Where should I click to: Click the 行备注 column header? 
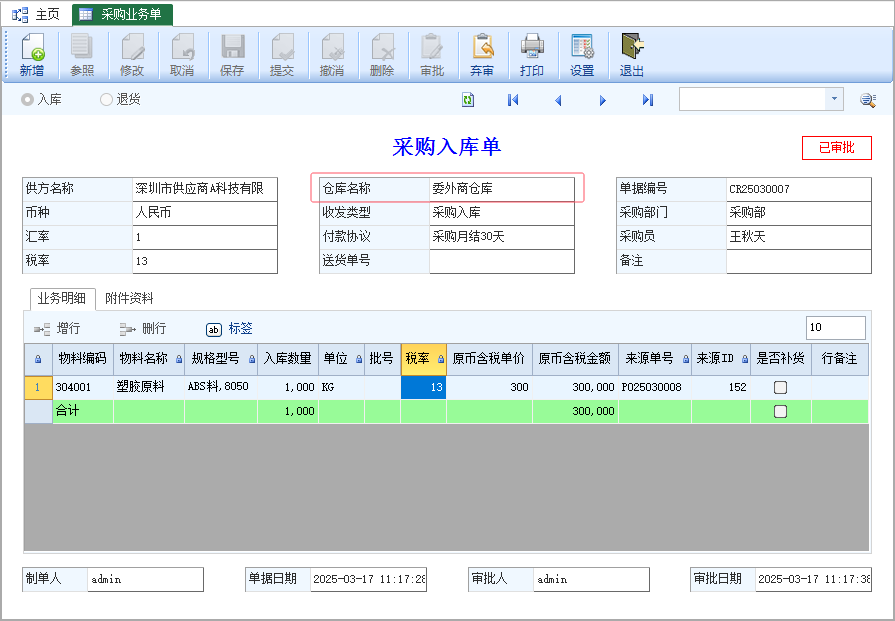(840, 358)
